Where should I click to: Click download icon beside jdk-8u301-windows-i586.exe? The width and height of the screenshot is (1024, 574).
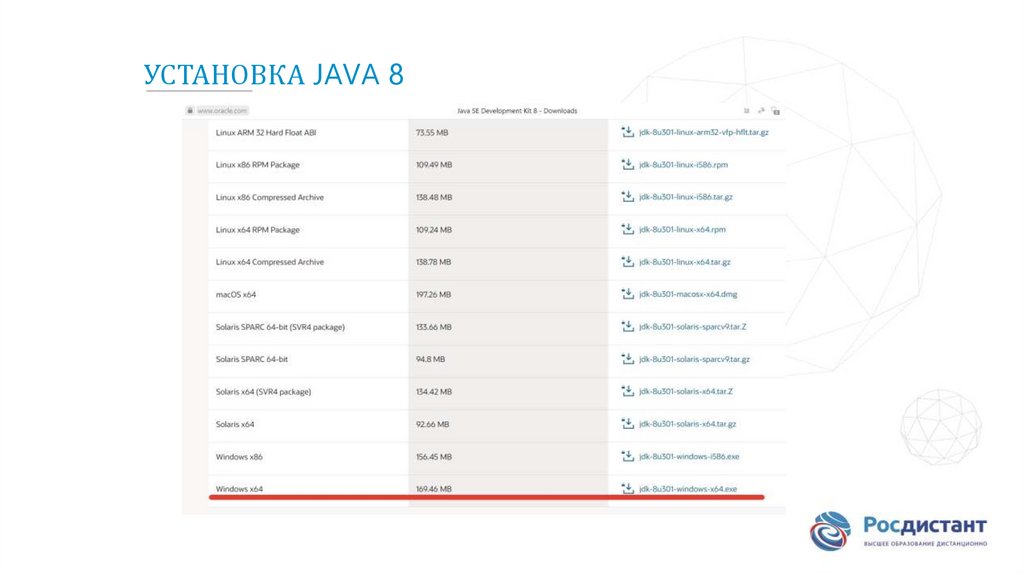[x=628, y=456]
